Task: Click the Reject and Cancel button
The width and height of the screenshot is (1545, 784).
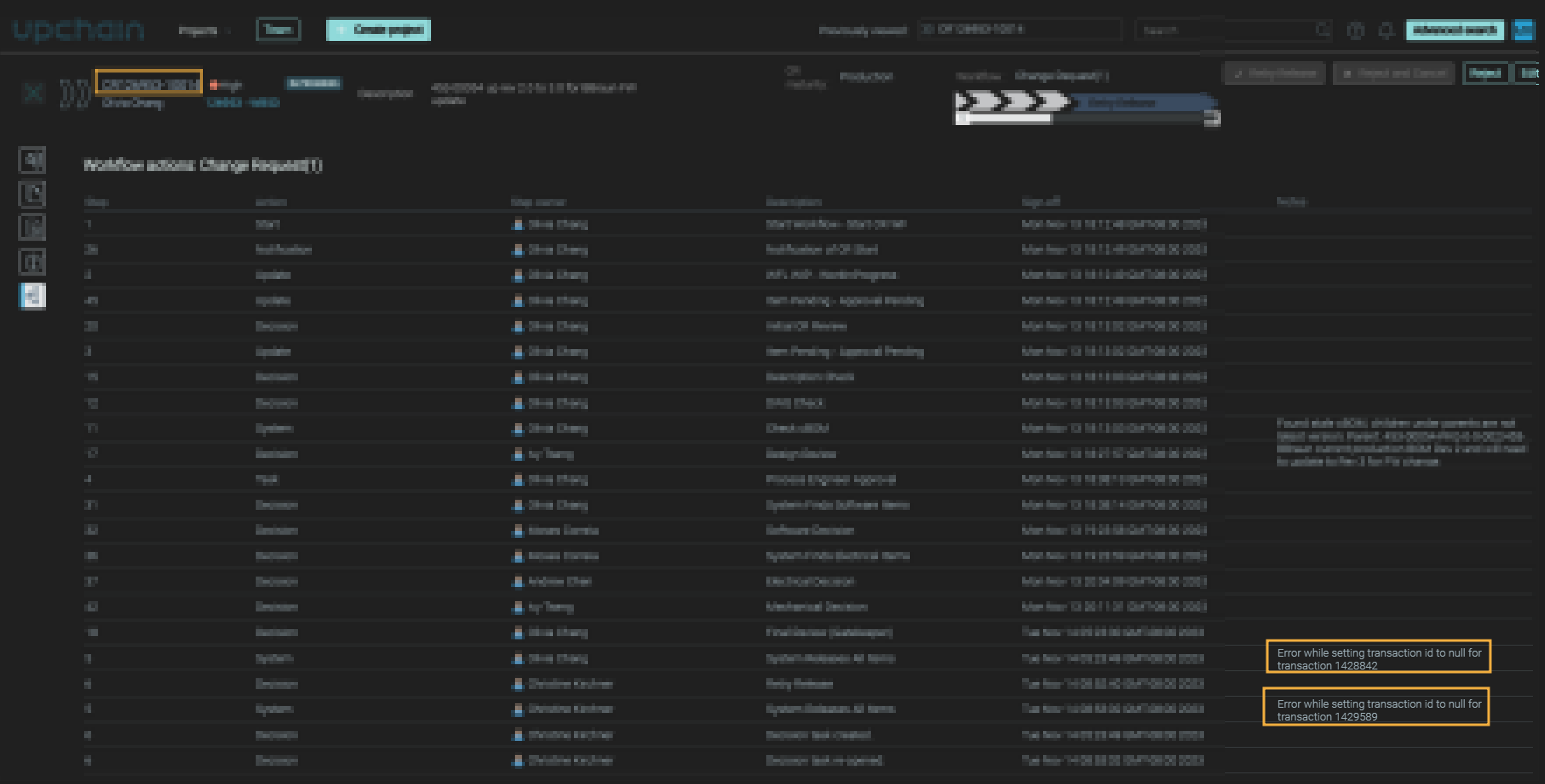Action: click(x=1394, y=74)
